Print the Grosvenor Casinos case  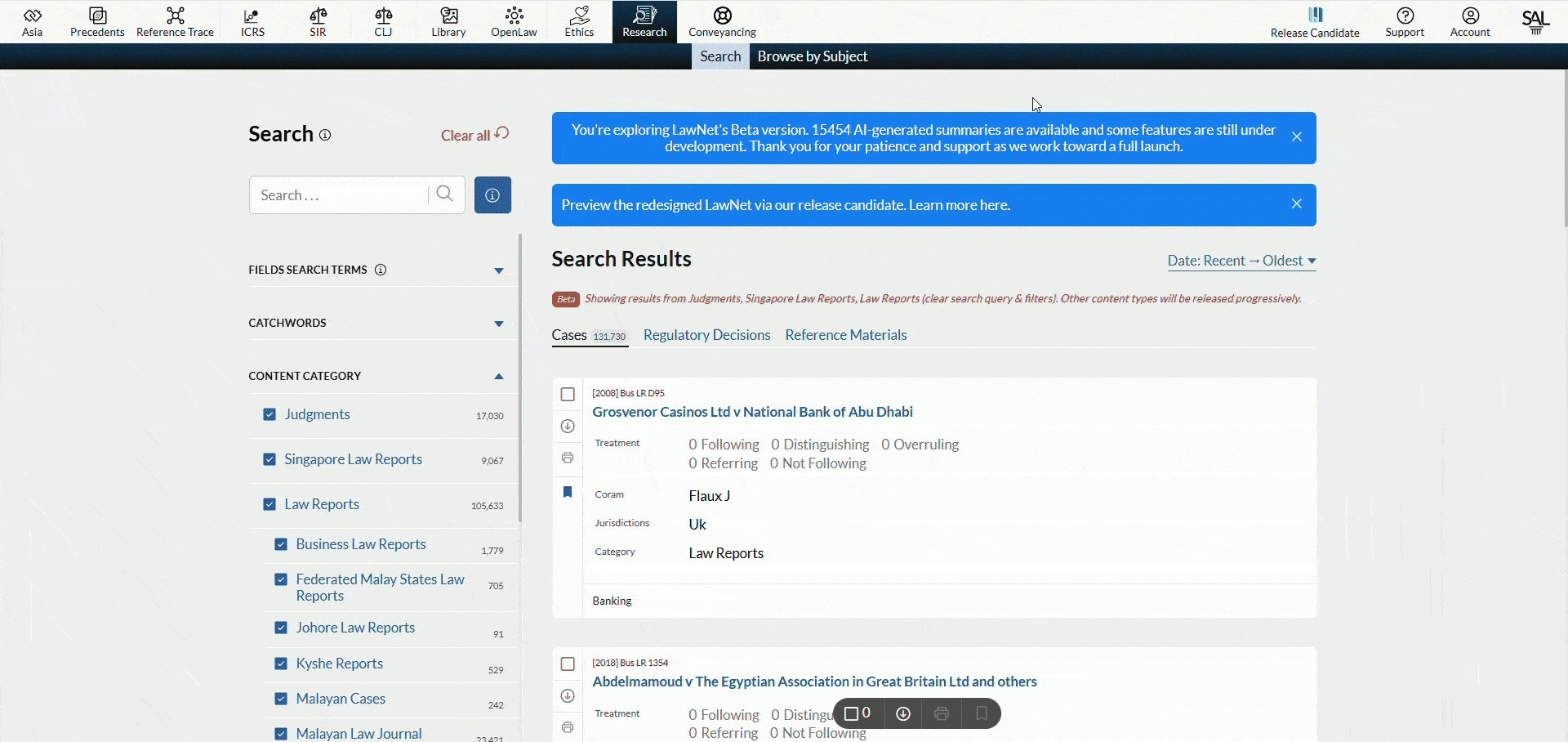[568, 458]
